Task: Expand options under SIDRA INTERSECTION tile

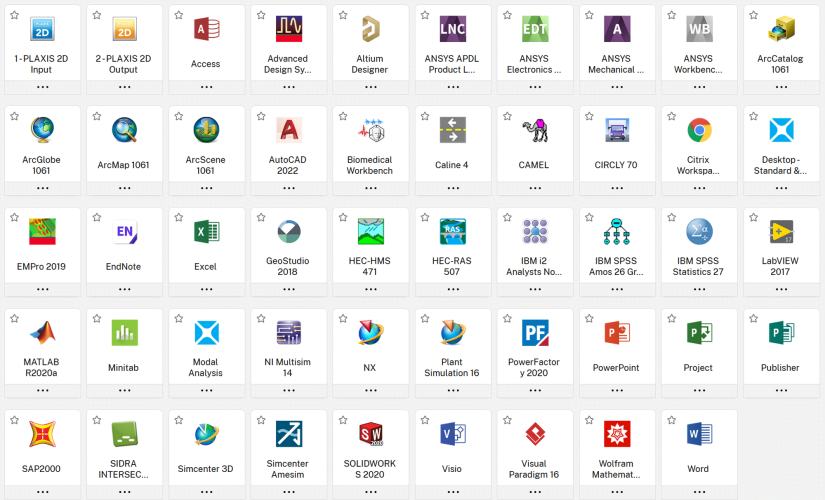Action: pyautogui.click(x=124, y=492)
